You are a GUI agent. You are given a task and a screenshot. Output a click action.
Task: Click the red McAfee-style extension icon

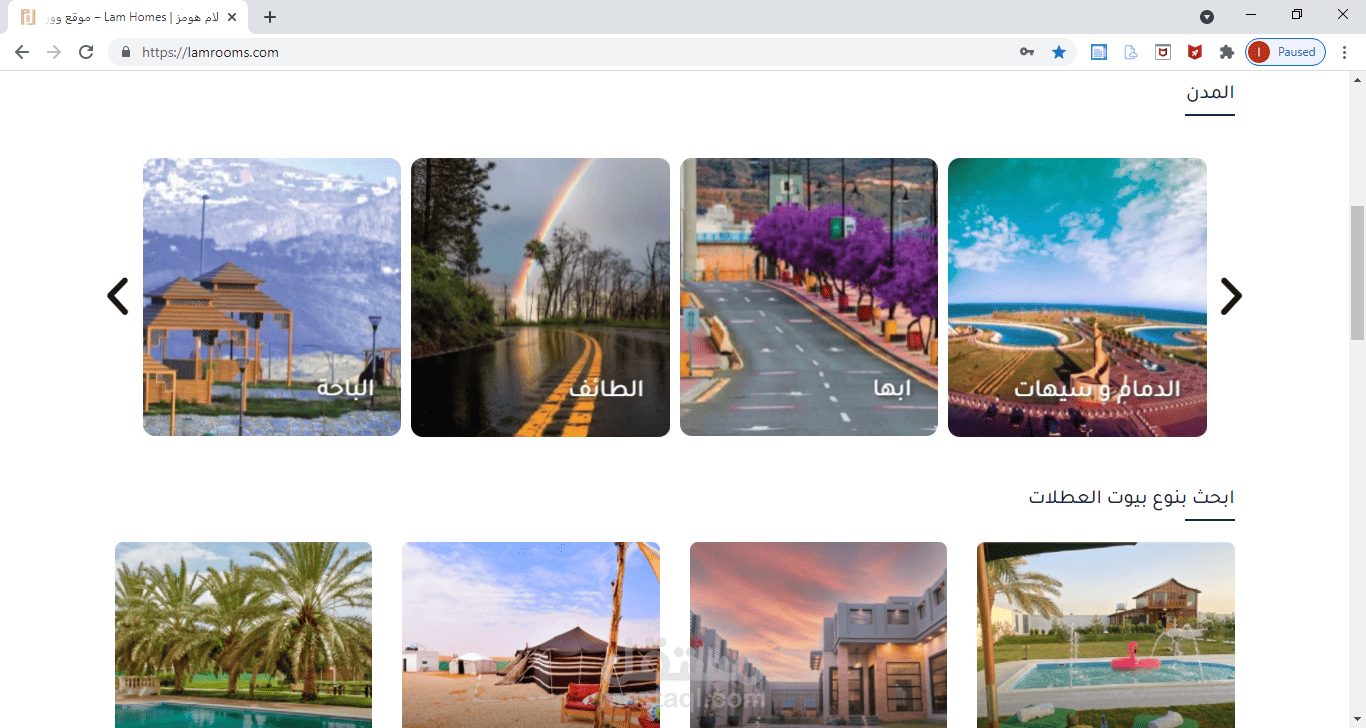click(x=1194, y=52)
